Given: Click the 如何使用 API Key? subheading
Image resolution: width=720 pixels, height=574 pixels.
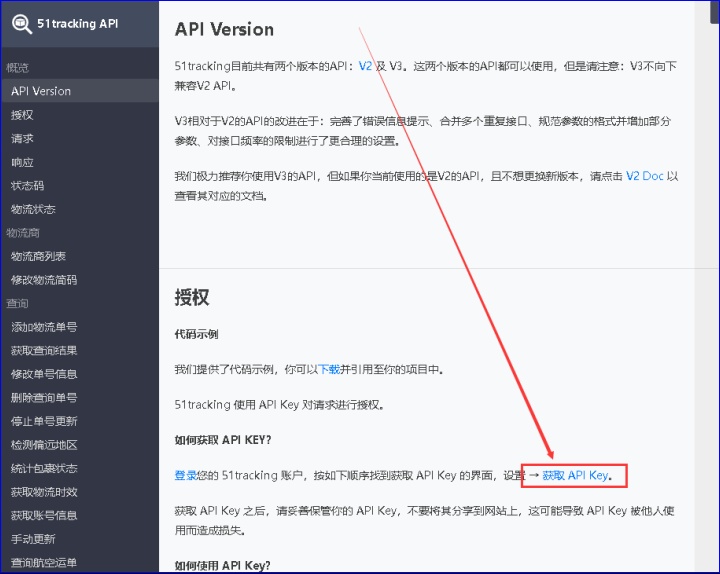Looking at the screenshot, I should click(222, 565).
